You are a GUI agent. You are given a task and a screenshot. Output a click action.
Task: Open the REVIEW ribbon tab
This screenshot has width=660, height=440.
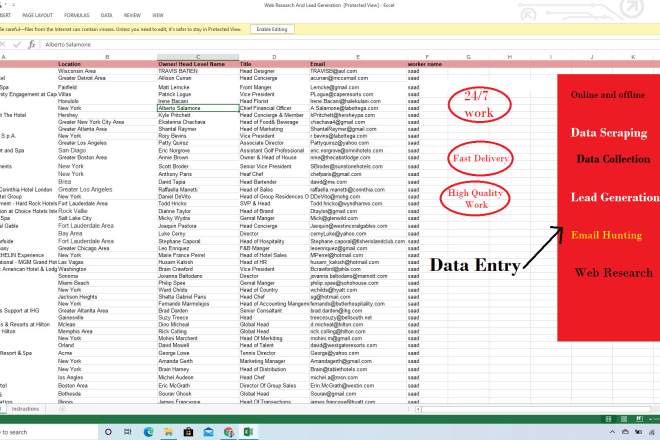click(132, 15)
